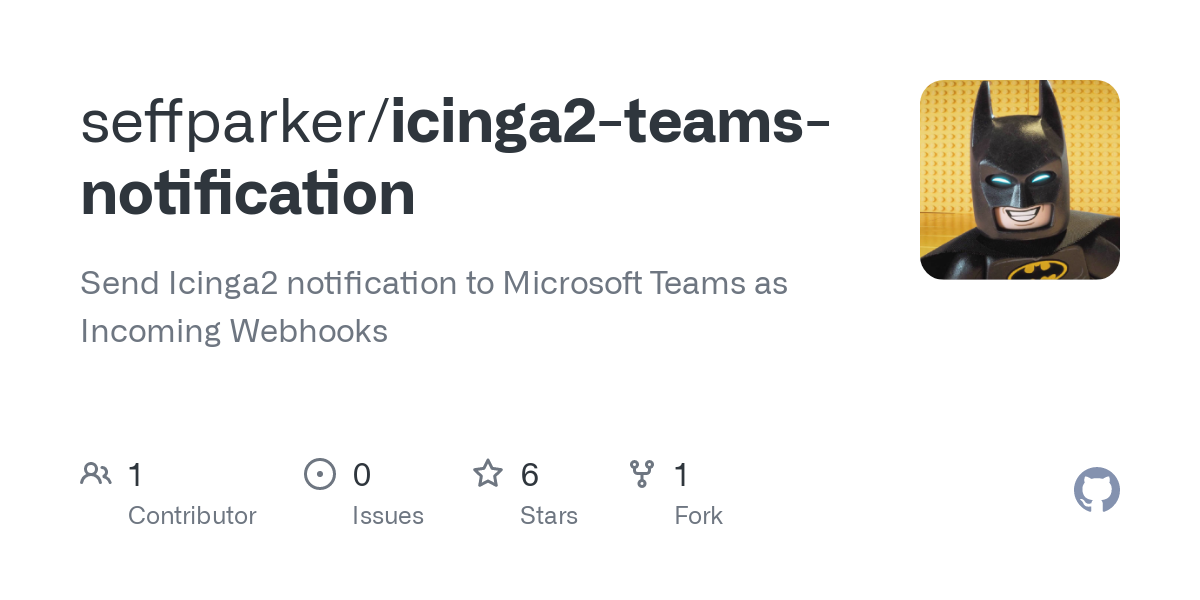Click the issues circle-dot icon

[320, 474]
